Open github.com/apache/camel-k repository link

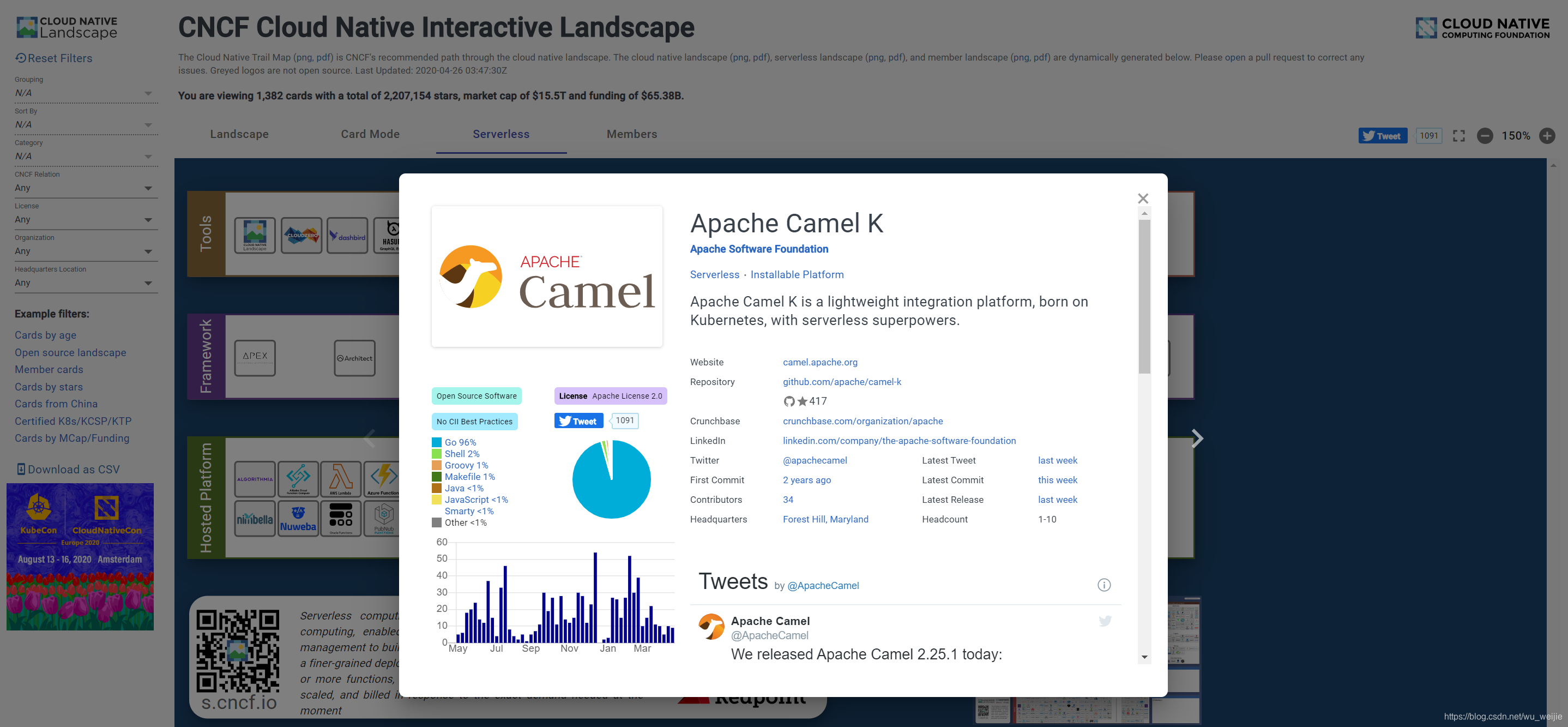pyautogui.click(x=841, y=382)
